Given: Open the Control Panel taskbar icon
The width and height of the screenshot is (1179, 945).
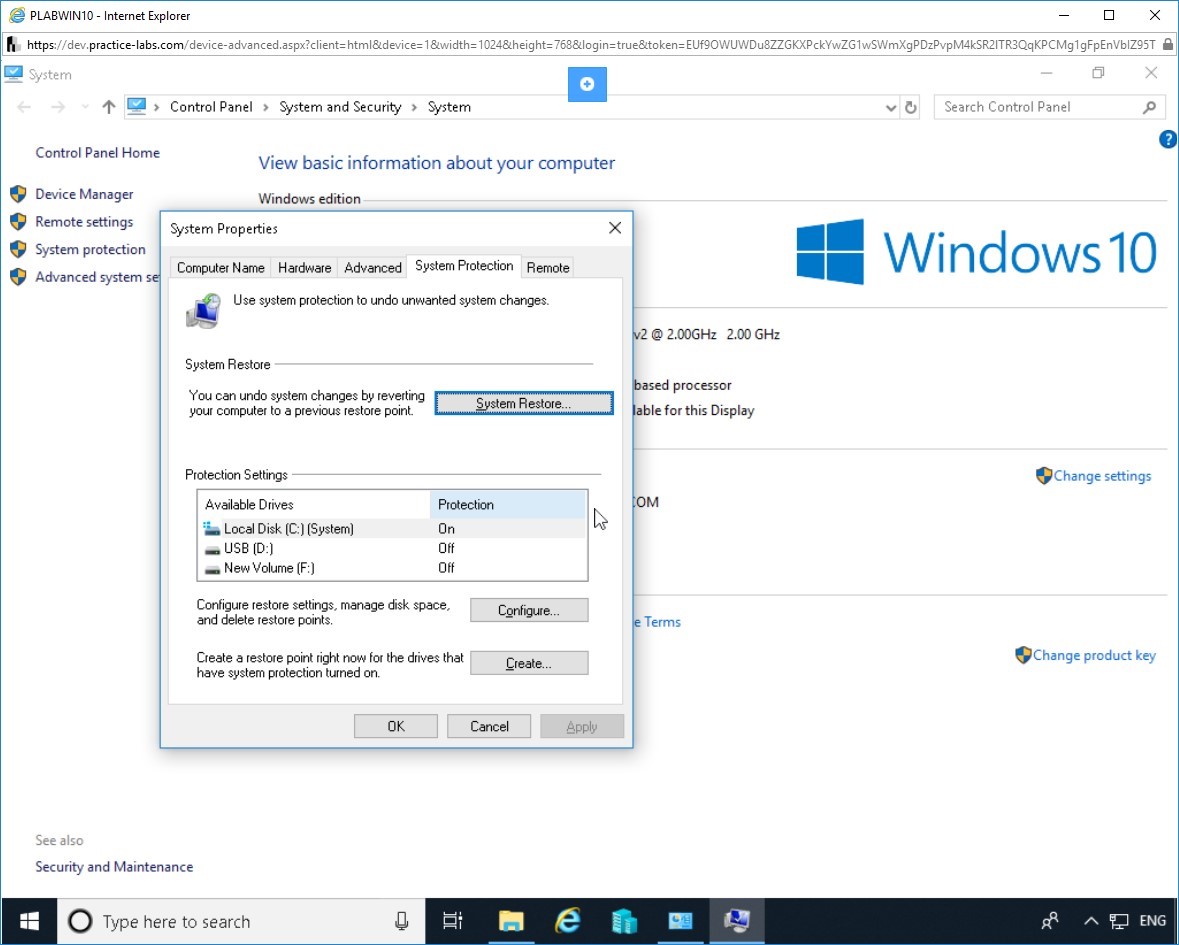Looking at the screenshot, I should pyautogui.click(x=680, y=921).
